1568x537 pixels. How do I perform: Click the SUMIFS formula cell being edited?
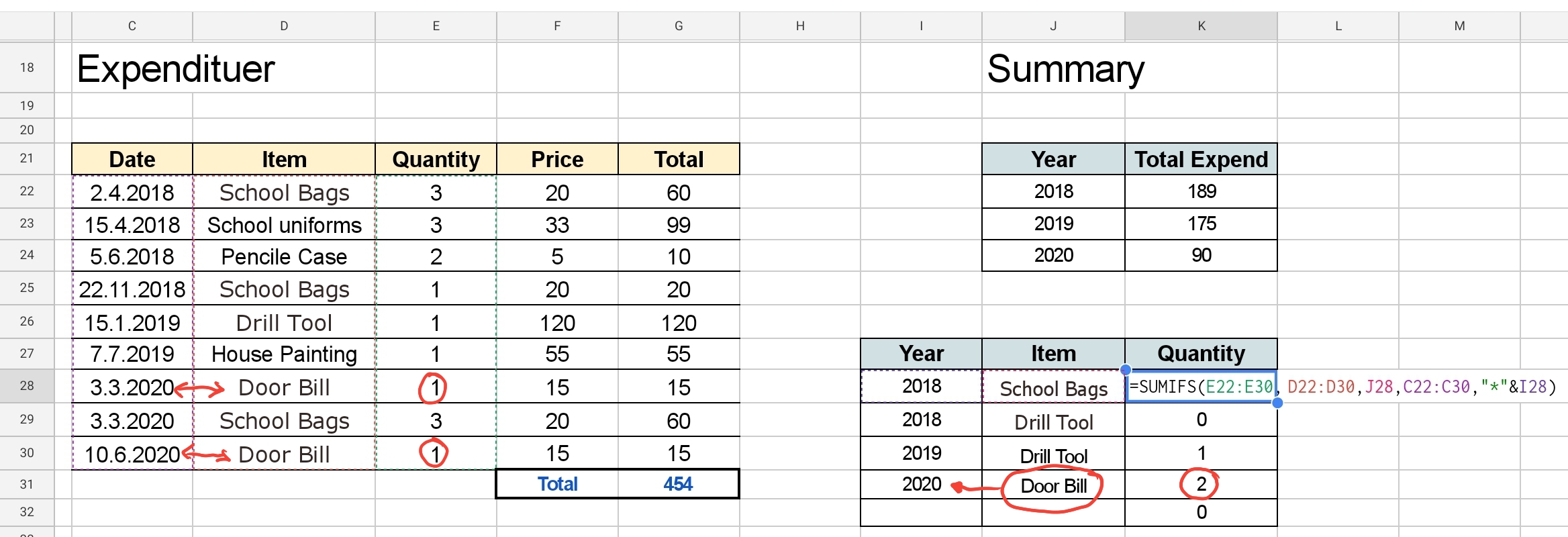[x=1201, y=387]
